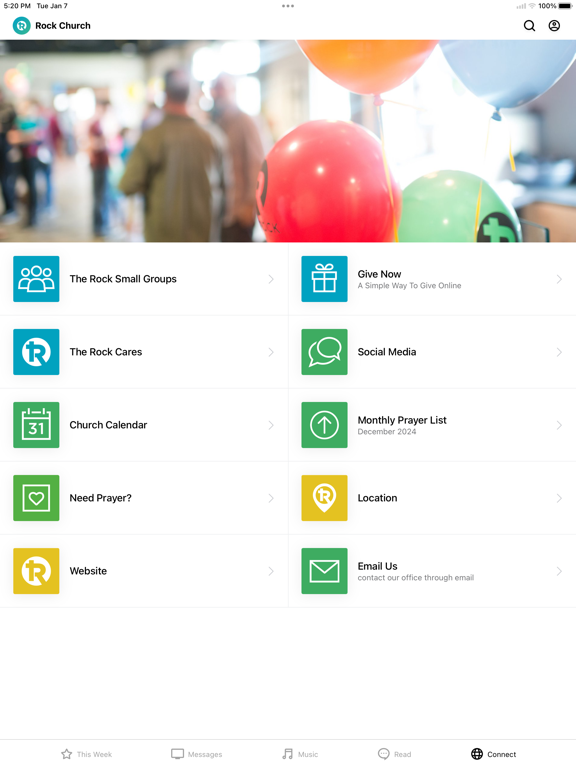This screenshot has height=768, width=576.
Task: Tap the 'December 2024' subtitle
Action: click(387, 432)
